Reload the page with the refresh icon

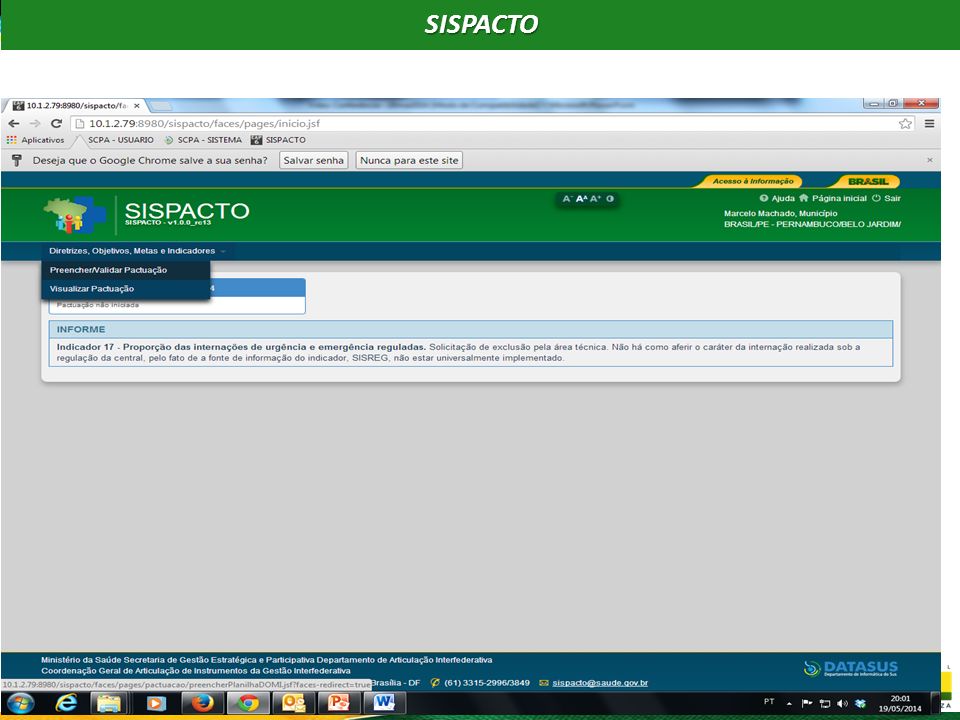point(56,123)
